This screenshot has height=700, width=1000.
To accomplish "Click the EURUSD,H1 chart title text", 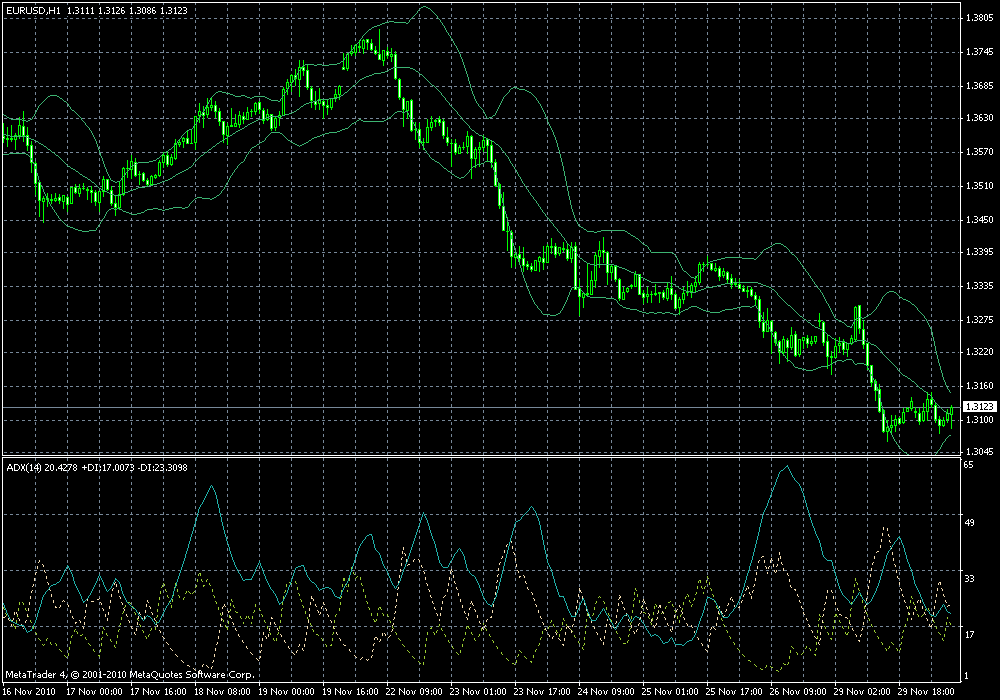I will pos(33,10).
